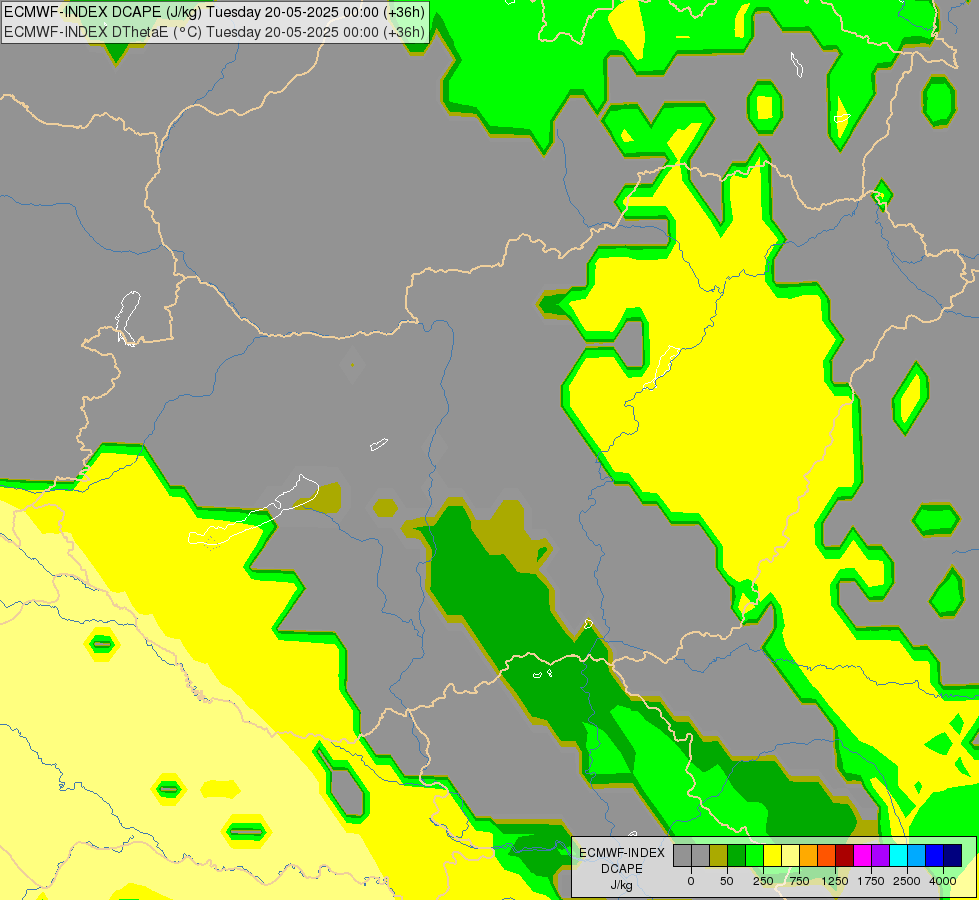Image resolution: width=979 pixels, height=900 pixels.
Task: Pick the light blue legend swatch
Action: [917, 856]
